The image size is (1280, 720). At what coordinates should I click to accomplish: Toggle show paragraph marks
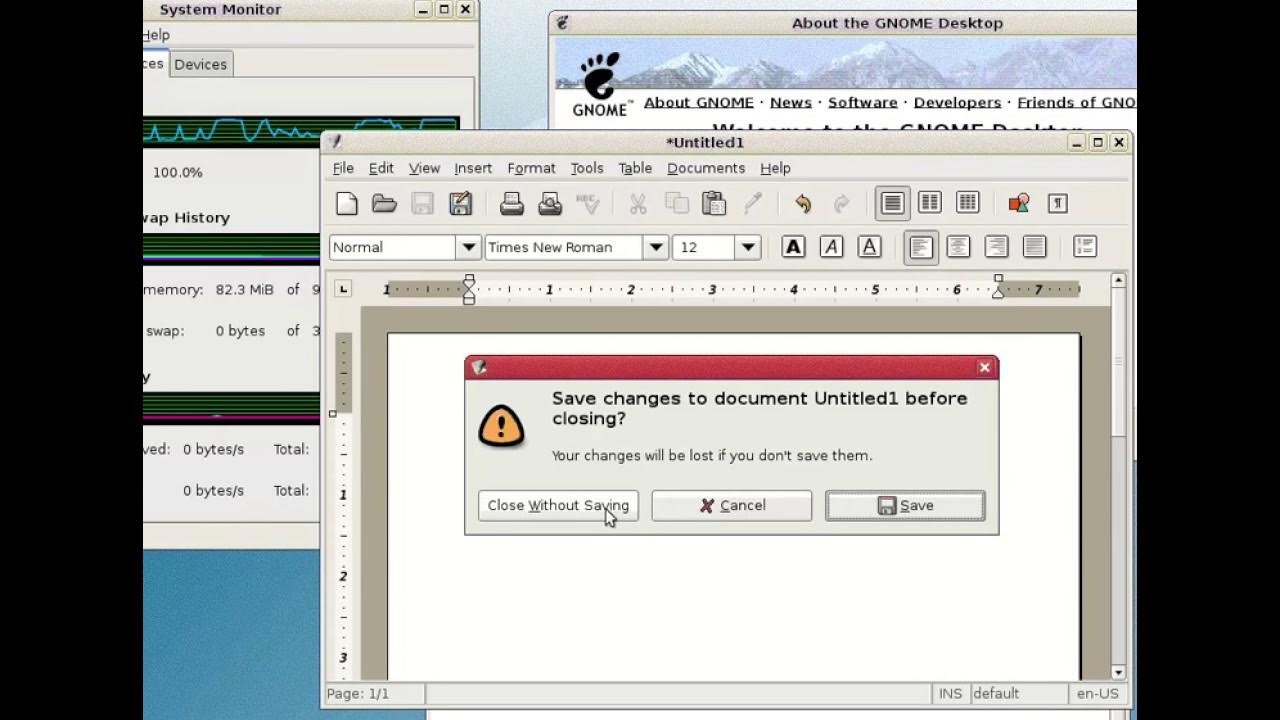(x=1057, y=204)
